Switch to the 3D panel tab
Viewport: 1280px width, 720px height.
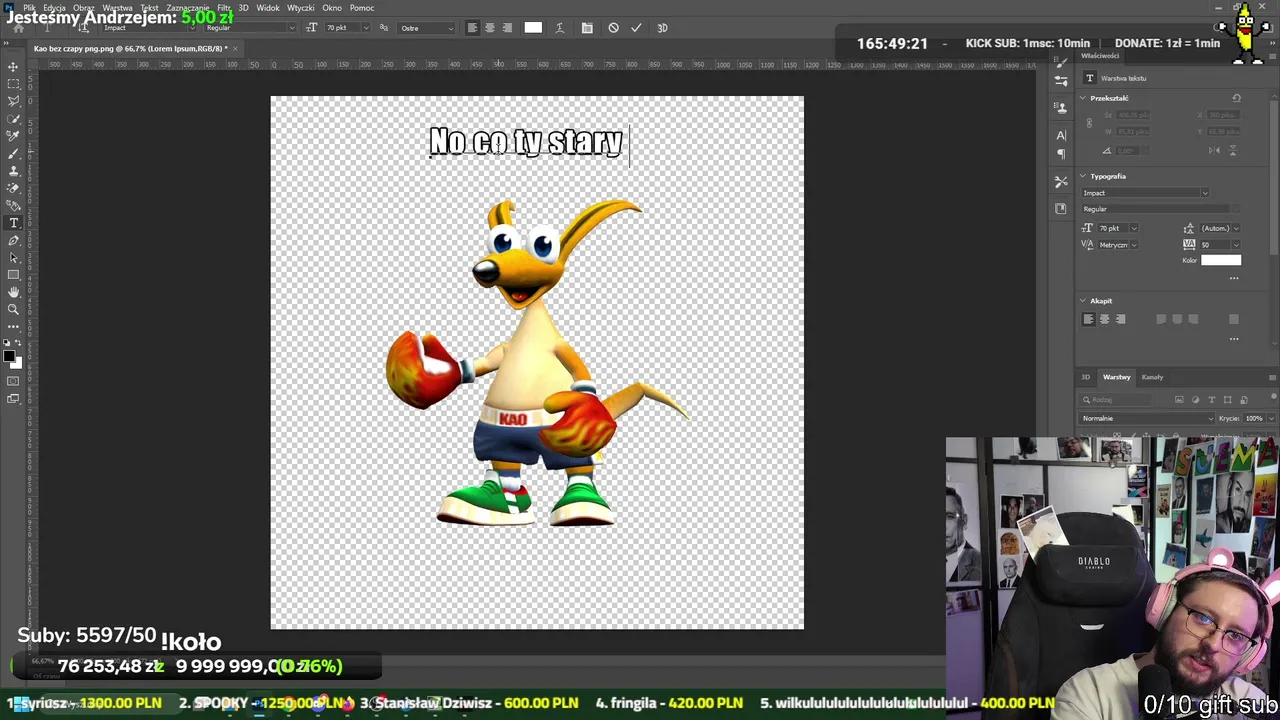pyautogui.click(x=1085, y=377)
